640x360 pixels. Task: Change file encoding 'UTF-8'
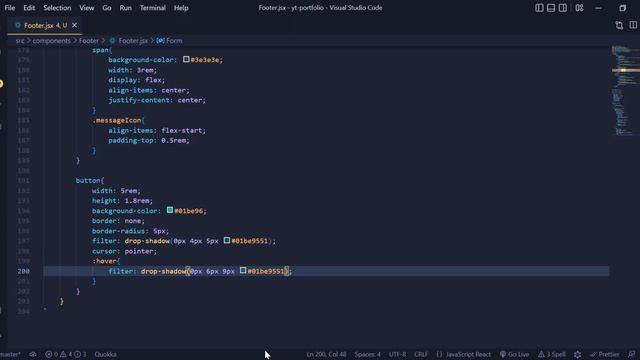(x=397, y=354)
